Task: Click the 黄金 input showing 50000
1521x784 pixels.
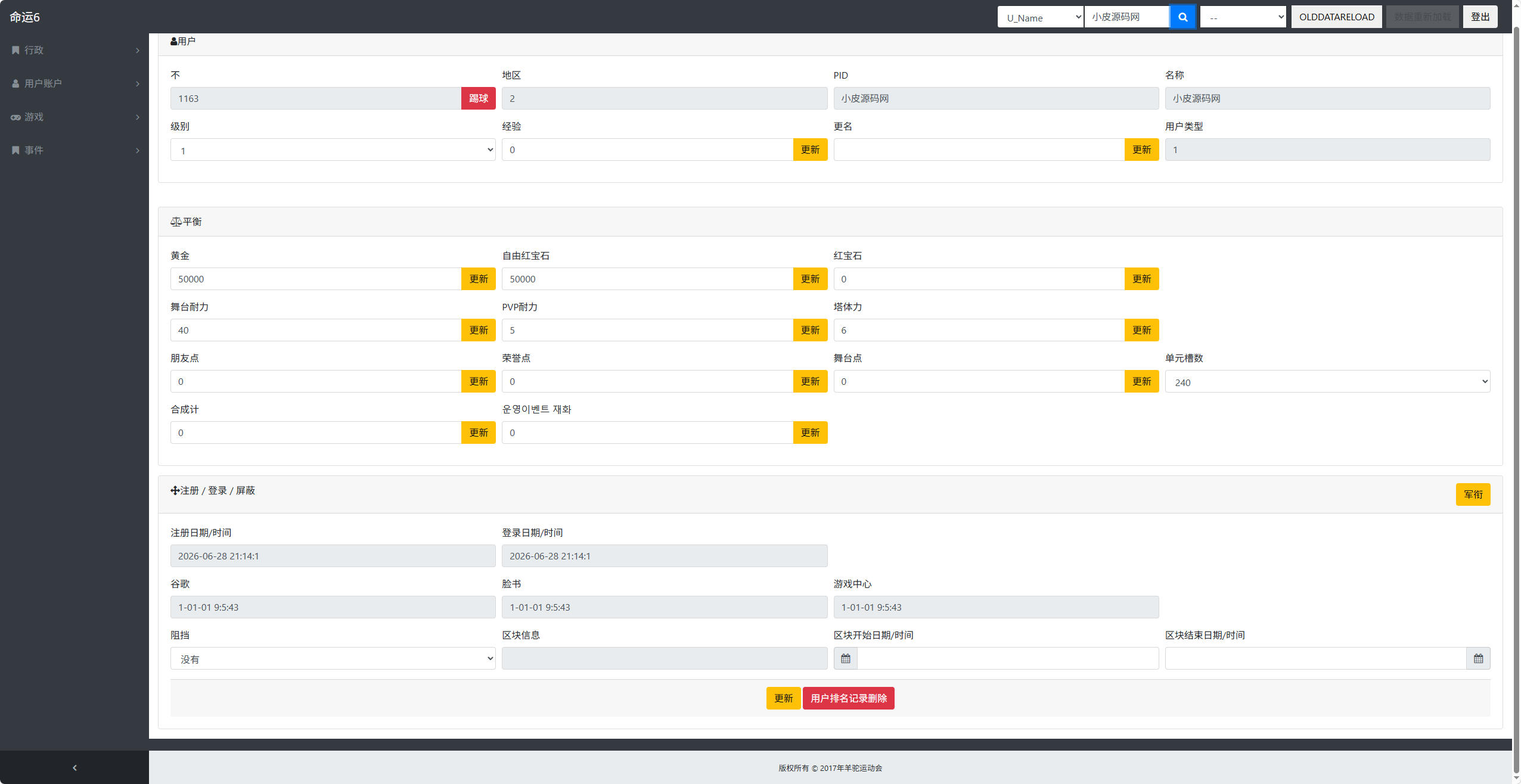Action: click(316, 279)
